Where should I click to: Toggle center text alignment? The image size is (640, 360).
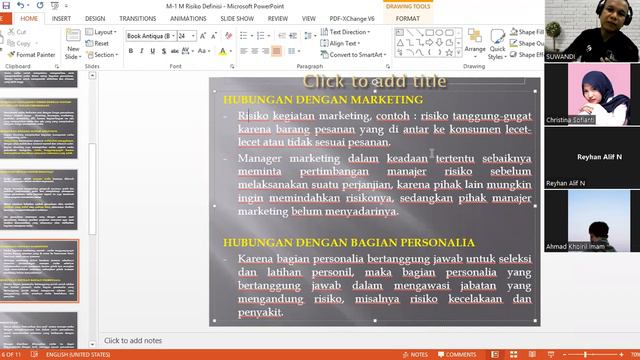pyautogui.click(x=255, y=51)
